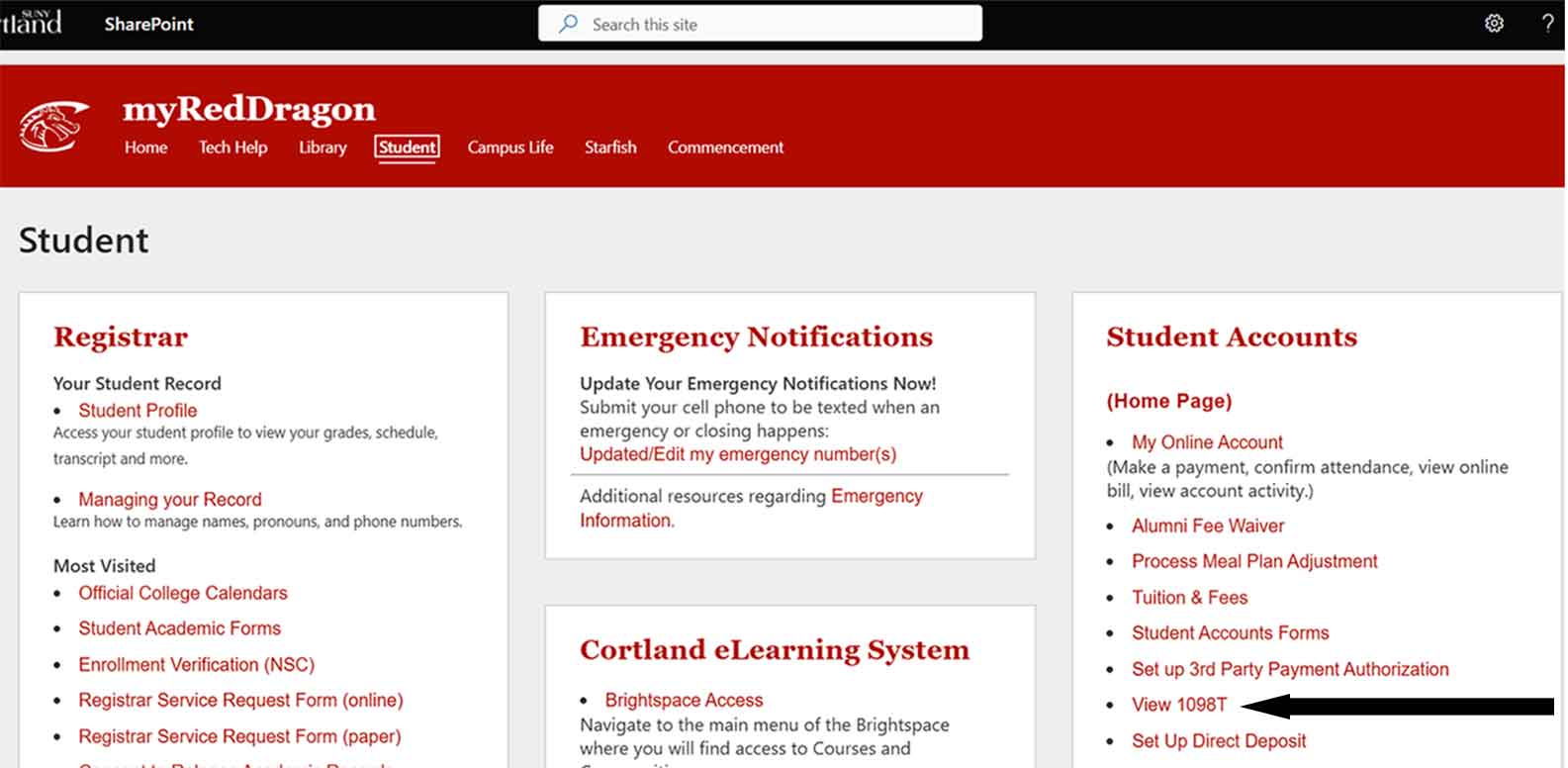Open the Tech Help navigation tab
This screenshot has width=1568, height=768.
click(x=232, y=147)
